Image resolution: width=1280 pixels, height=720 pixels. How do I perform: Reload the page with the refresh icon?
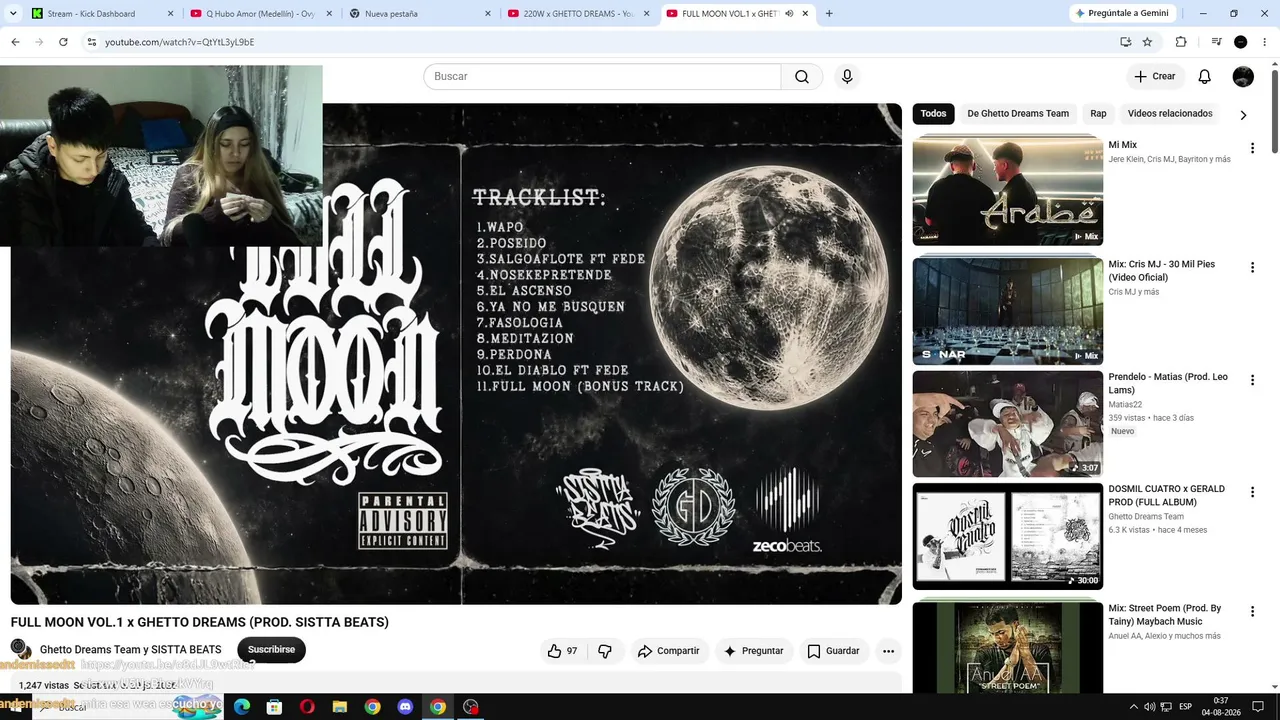[63, 42]
